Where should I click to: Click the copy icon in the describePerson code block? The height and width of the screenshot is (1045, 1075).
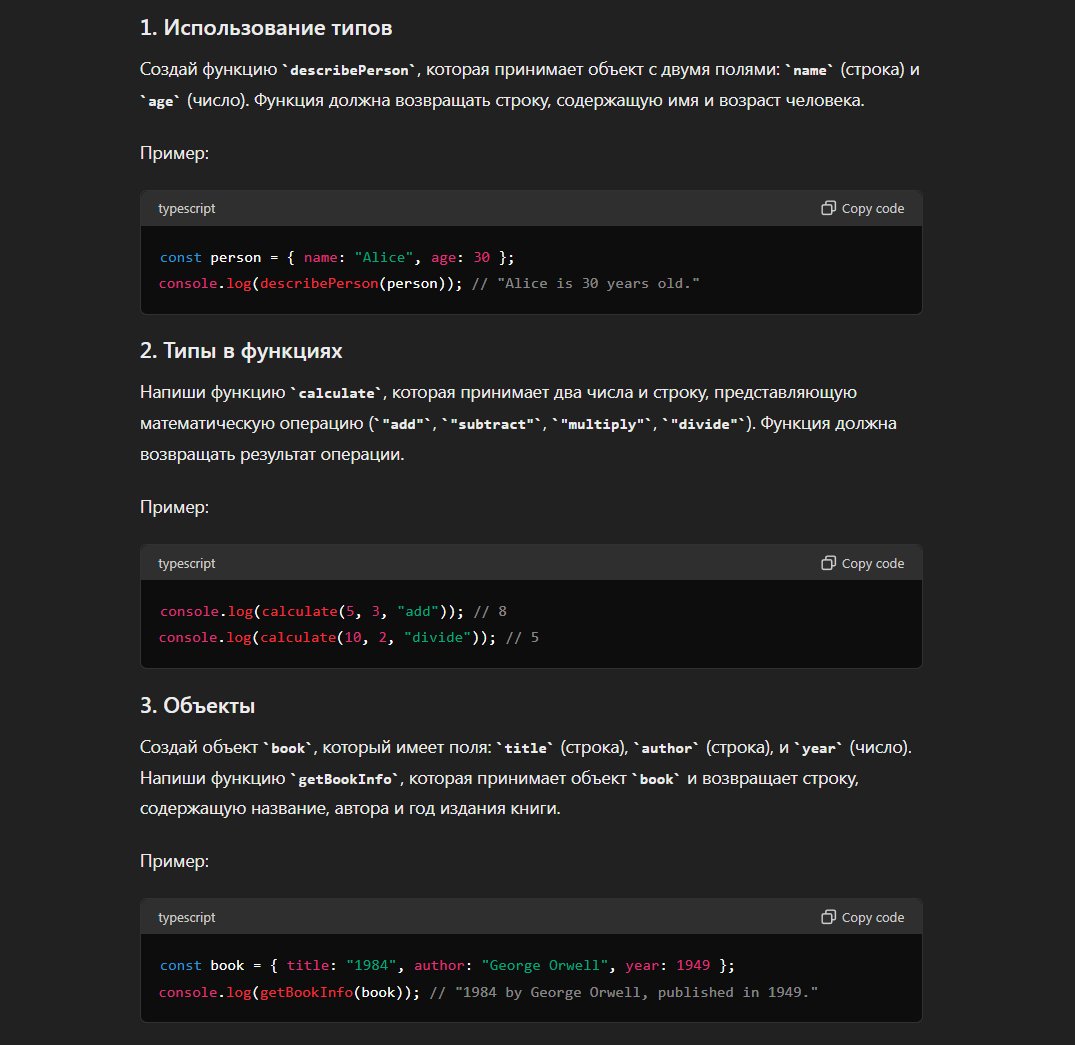(x=828, y=209)
